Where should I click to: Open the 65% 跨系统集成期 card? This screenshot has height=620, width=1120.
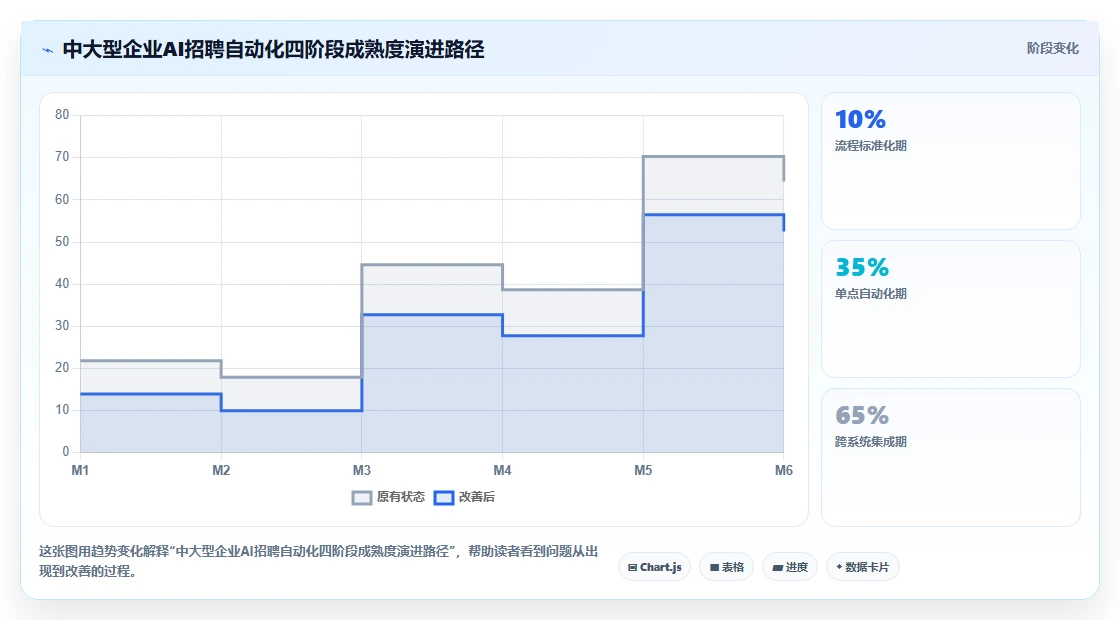tap(951, 457)
